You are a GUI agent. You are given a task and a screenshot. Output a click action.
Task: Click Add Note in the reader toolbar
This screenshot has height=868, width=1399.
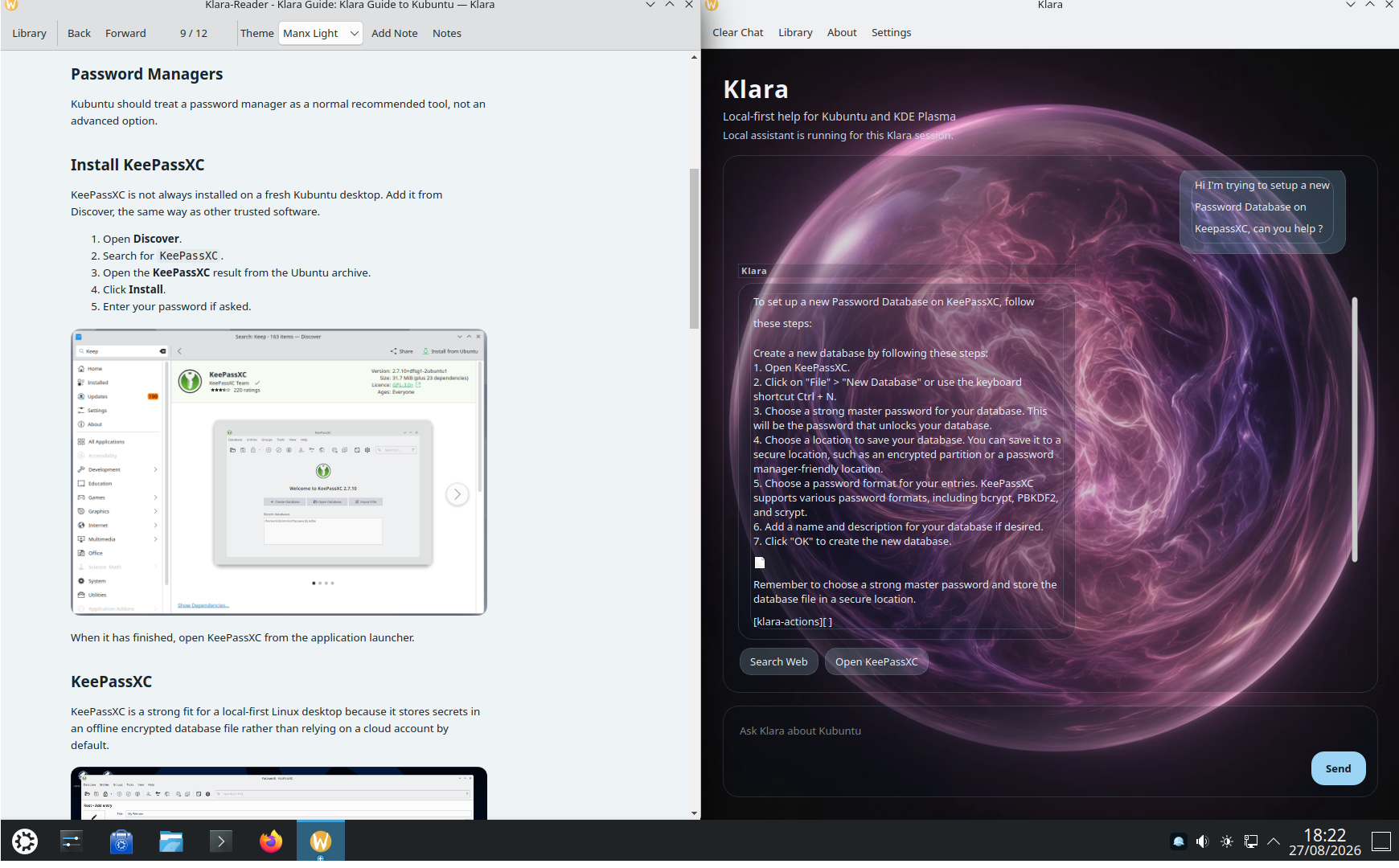click(x=395, y=33)
